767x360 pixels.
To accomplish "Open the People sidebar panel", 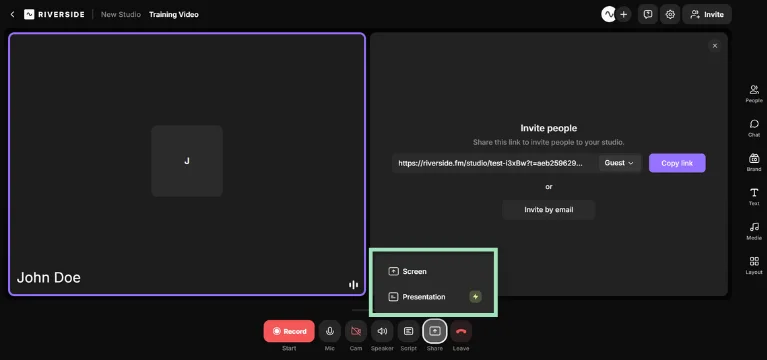I will [x=754, y=93].
